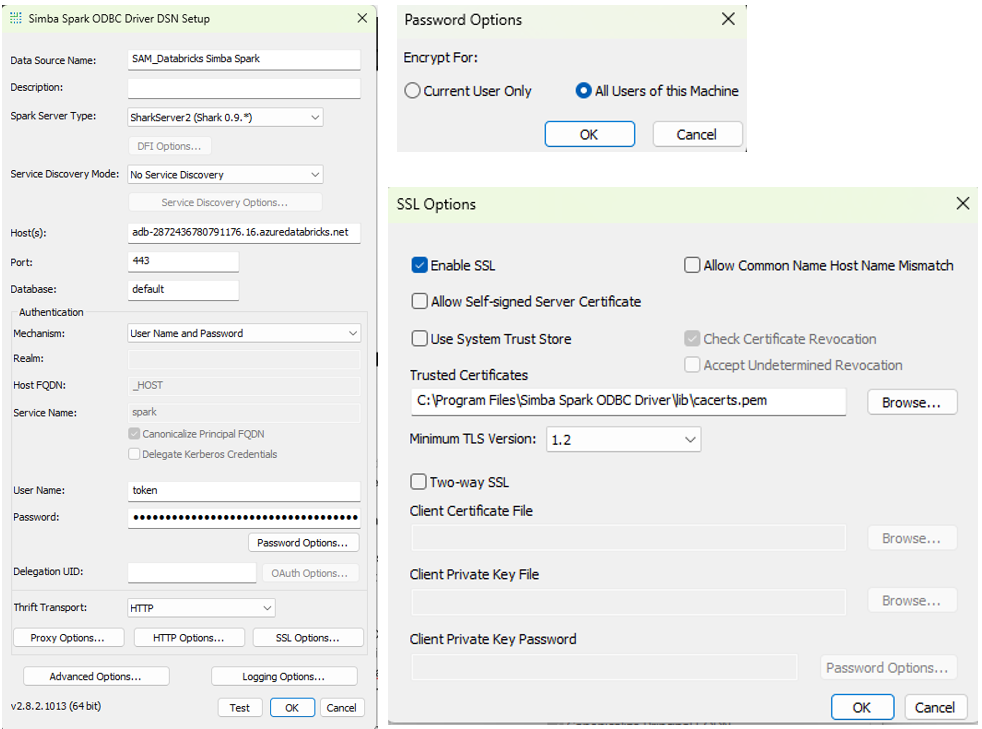Open Password Options in DSN Setup window

pos(304,542)
